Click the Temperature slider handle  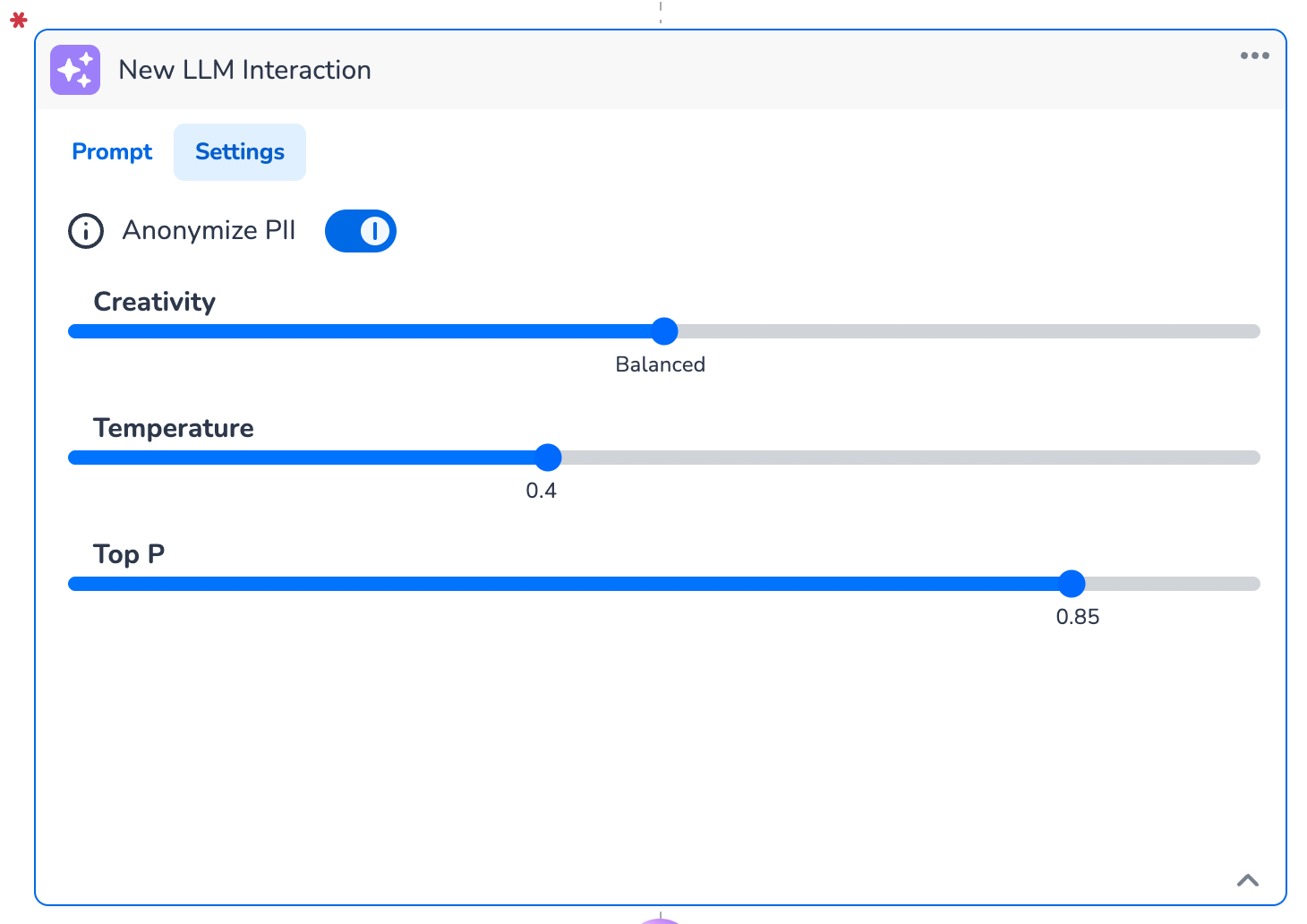(x=548, y=458)
